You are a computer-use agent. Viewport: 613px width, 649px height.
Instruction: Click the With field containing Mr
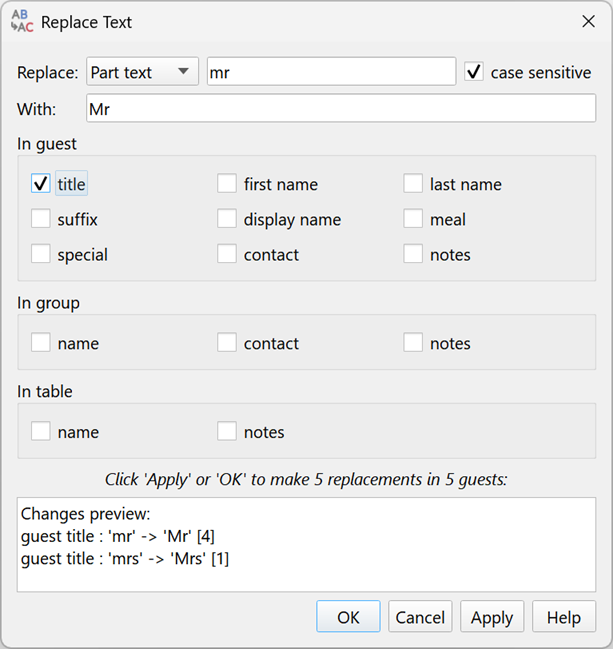pos(341,108)
